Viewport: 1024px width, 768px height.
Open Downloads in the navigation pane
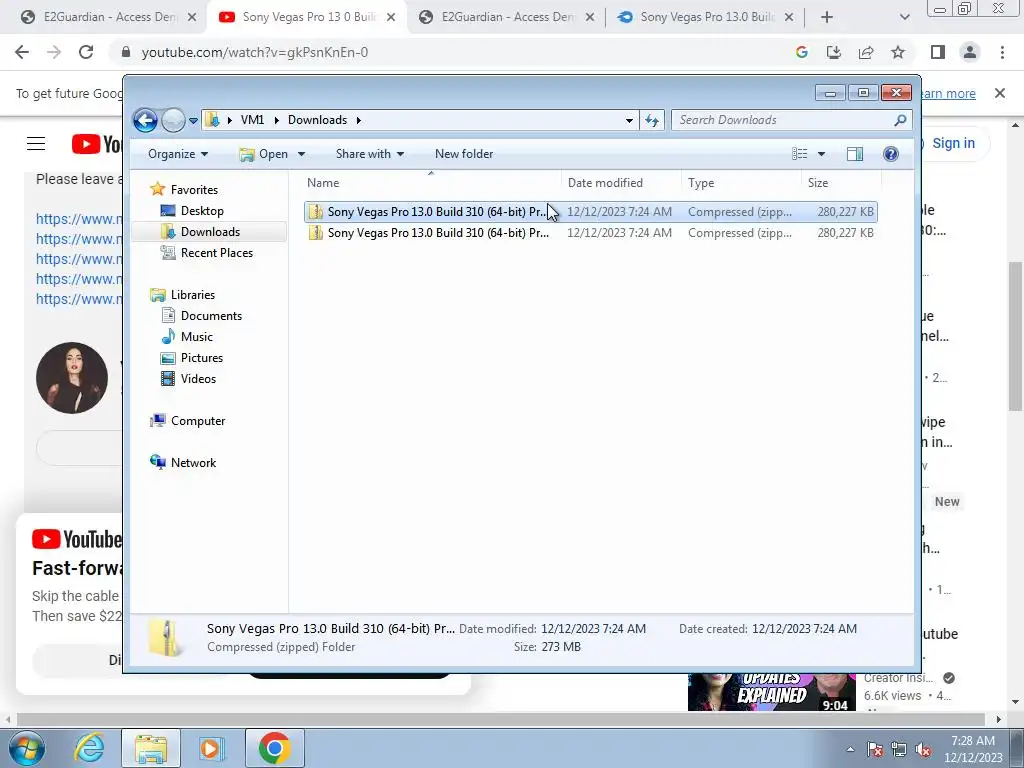pyautogui.click(x=210, y=232)
